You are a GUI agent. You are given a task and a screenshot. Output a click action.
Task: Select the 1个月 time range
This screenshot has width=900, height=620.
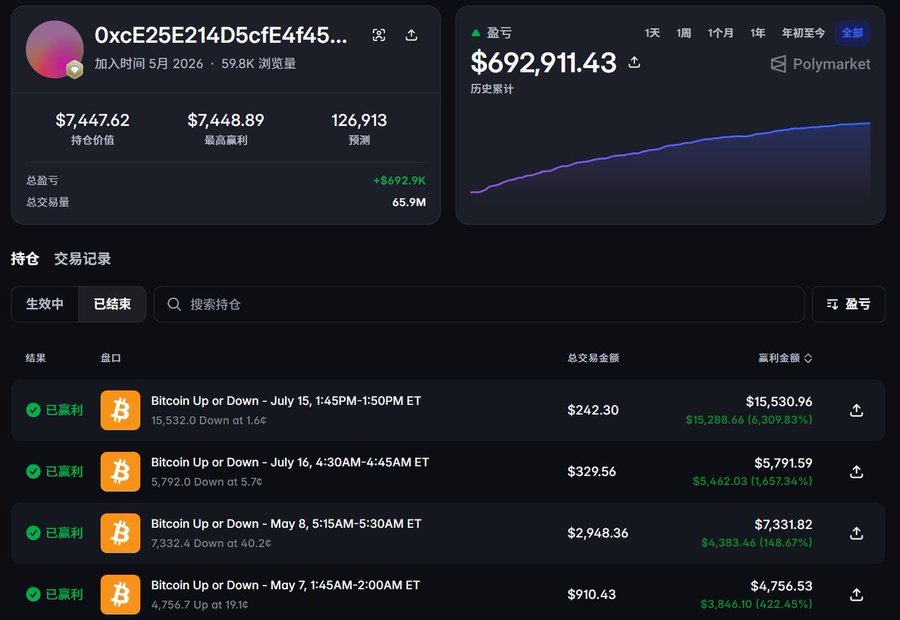(720, 33)
